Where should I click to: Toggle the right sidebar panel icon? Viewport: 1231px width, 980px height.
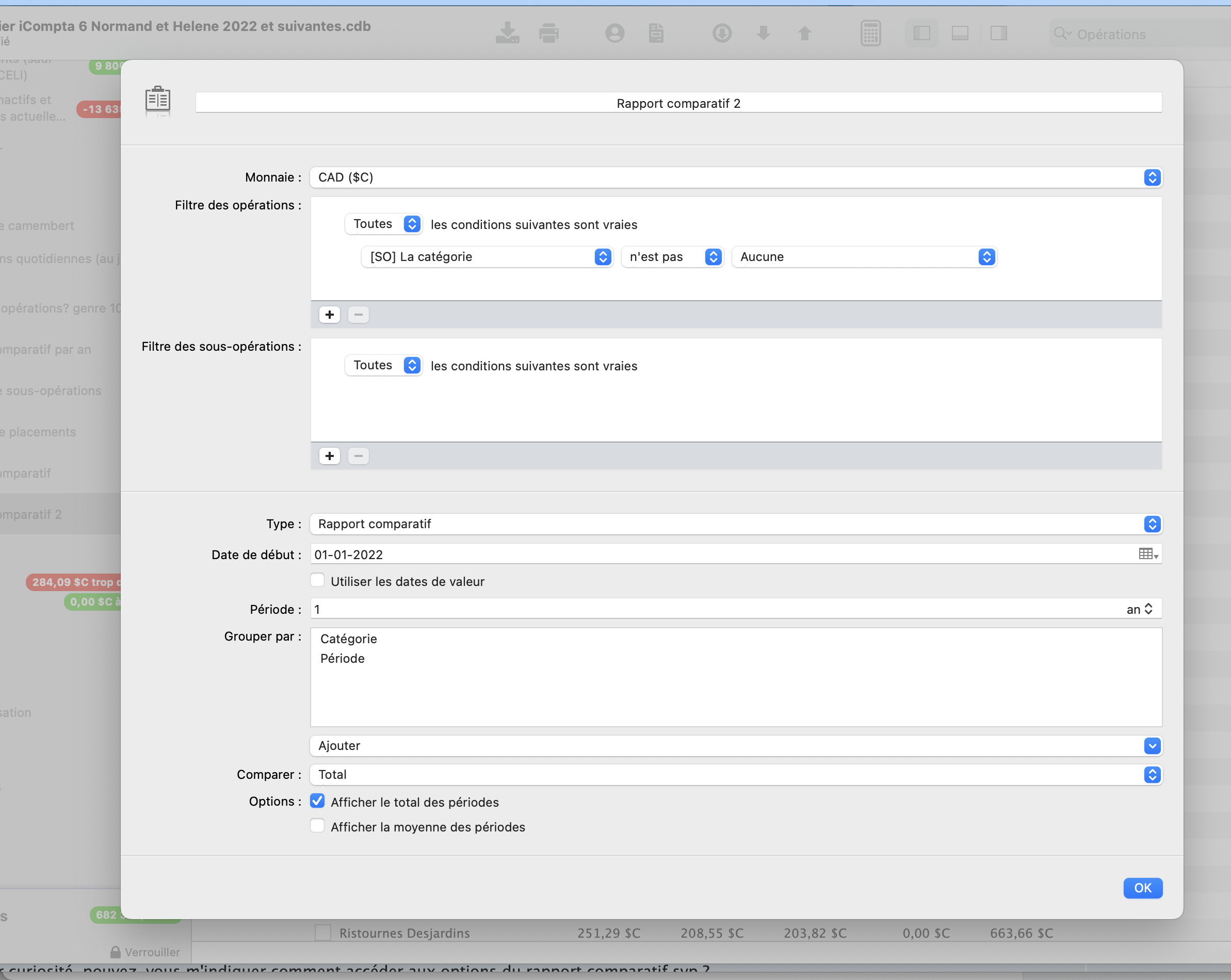[x=999, y=33]
